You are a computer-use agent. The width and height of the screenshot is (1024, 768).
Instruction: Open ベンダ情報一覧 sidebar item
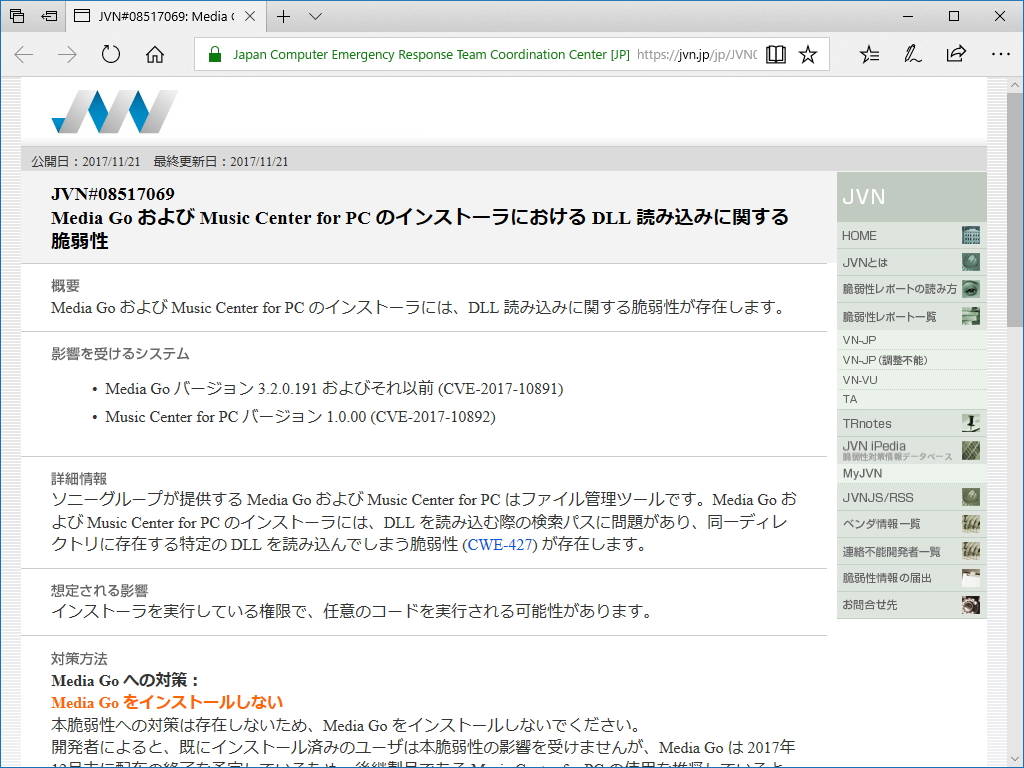911,524
